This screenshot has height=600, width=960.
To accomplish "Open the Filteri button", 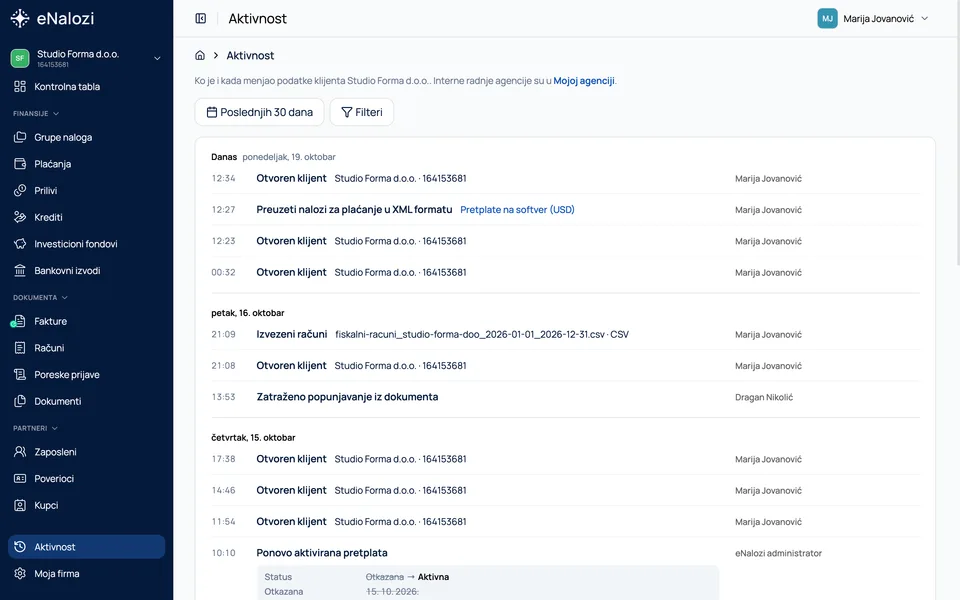I will (x=362, y=112).
